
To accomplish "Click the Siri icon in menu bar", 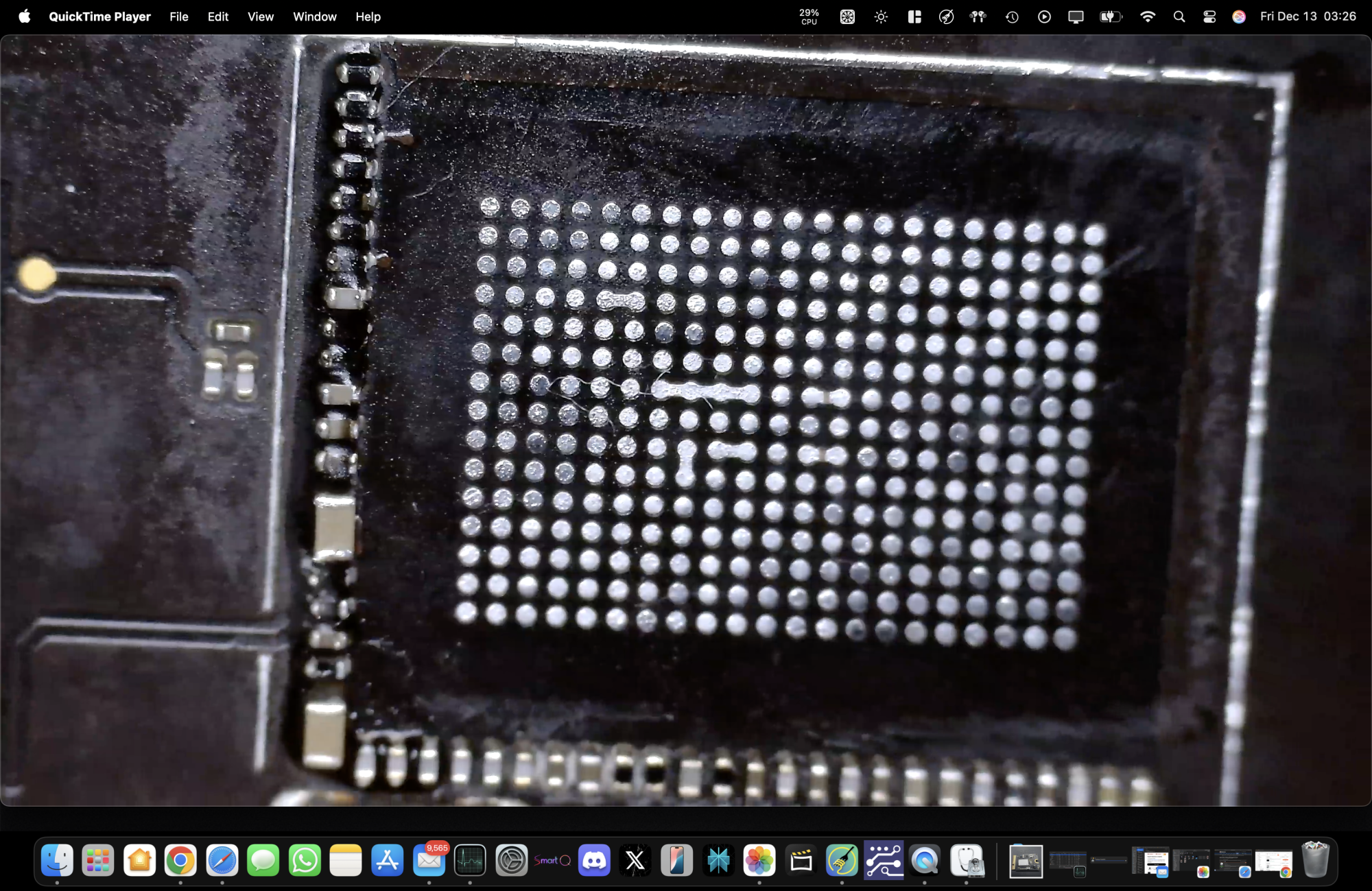I will pos(1239,16).
